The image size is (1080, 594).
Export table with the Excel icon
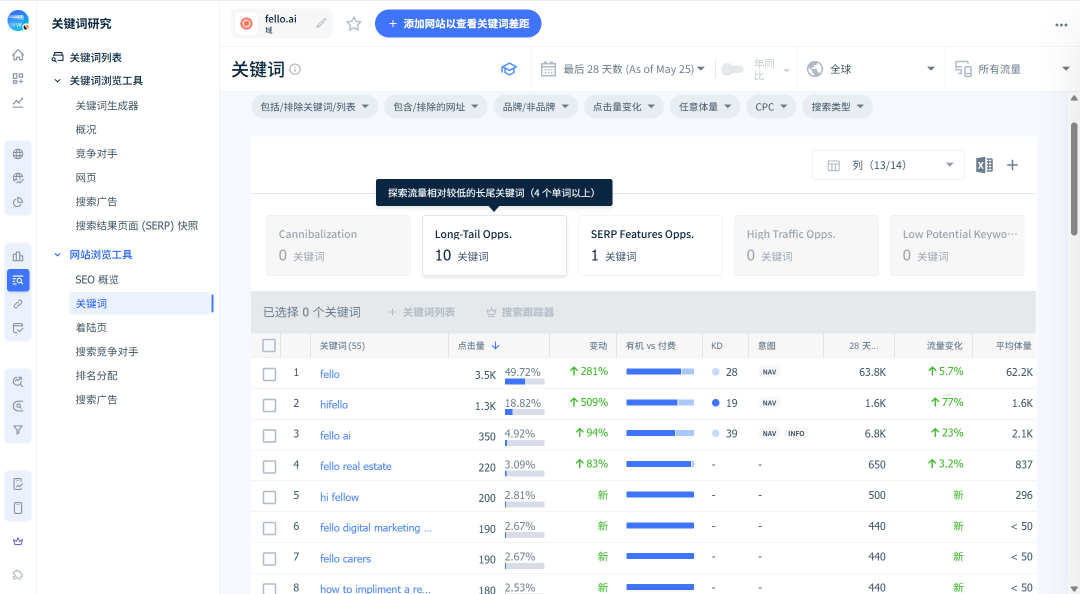(x=984, y=165)
